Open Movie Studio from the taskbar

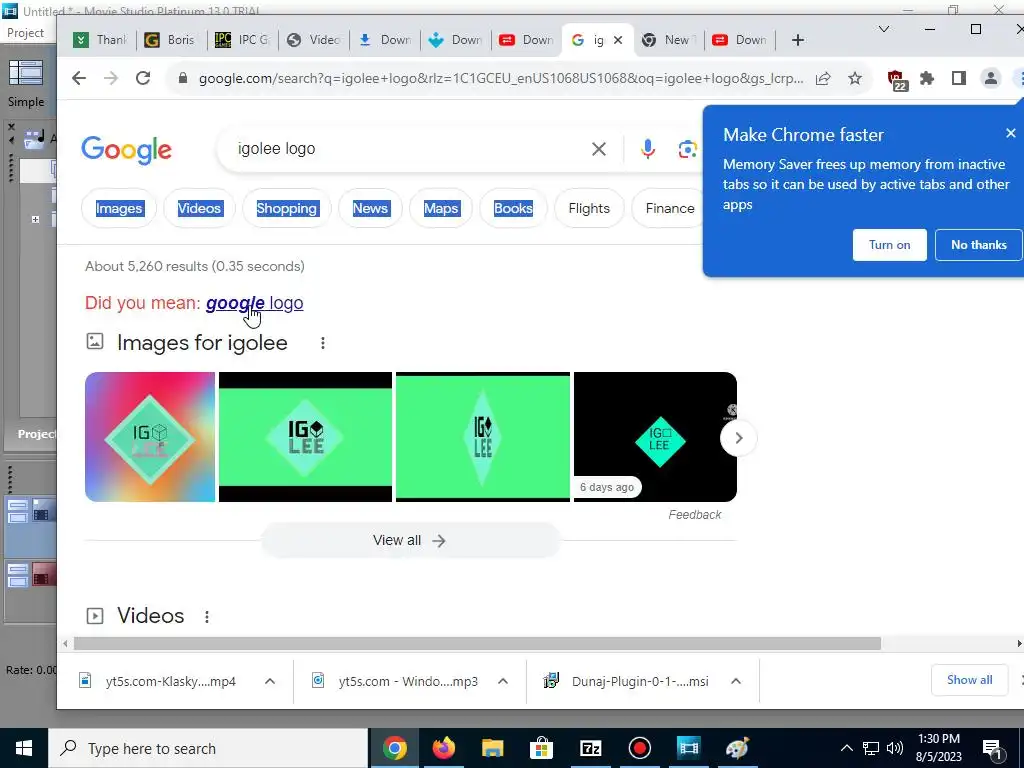688,748
